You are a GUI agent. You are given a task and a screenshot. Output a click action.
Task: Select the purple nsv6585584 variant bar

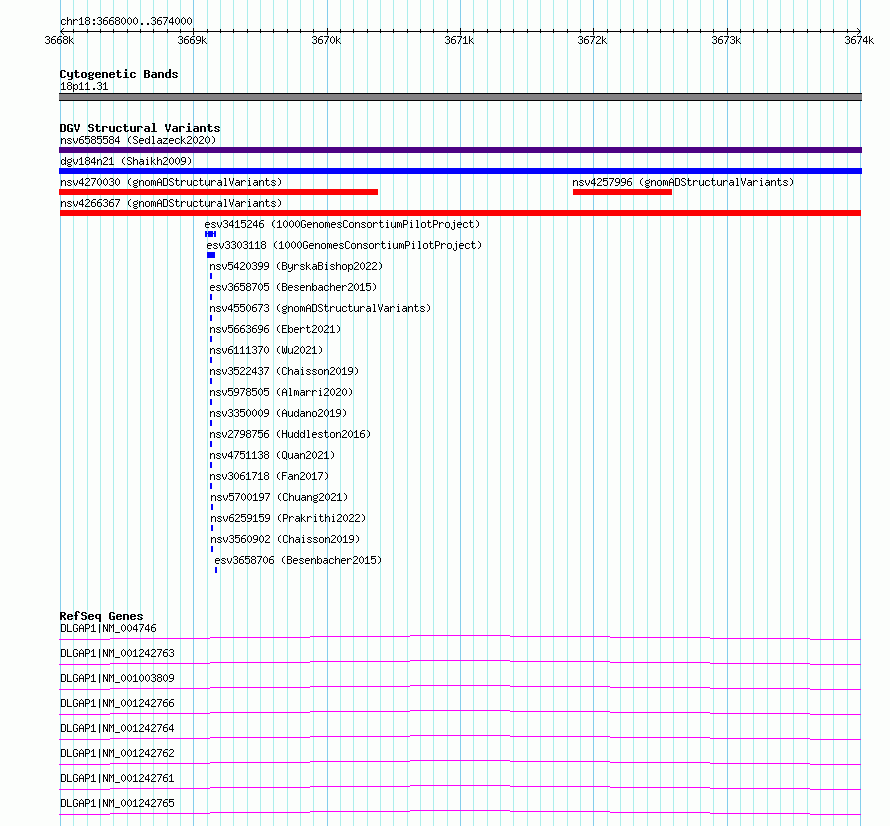[460, 150]
